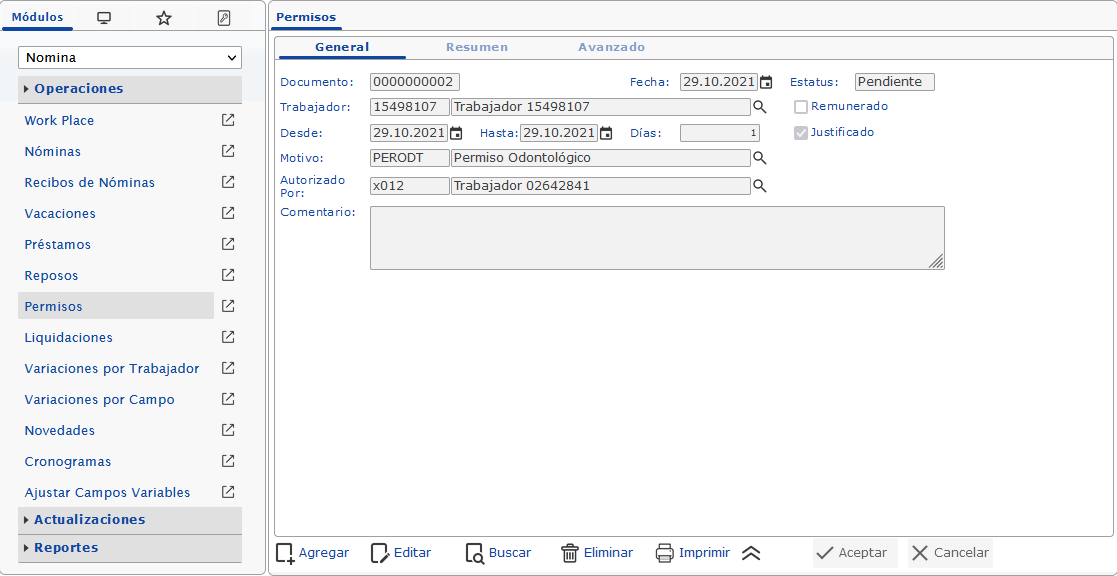Screen dimensions: 1117x576
Task: Open Variaciones por Trabajador link
Action: coord(112,369)
